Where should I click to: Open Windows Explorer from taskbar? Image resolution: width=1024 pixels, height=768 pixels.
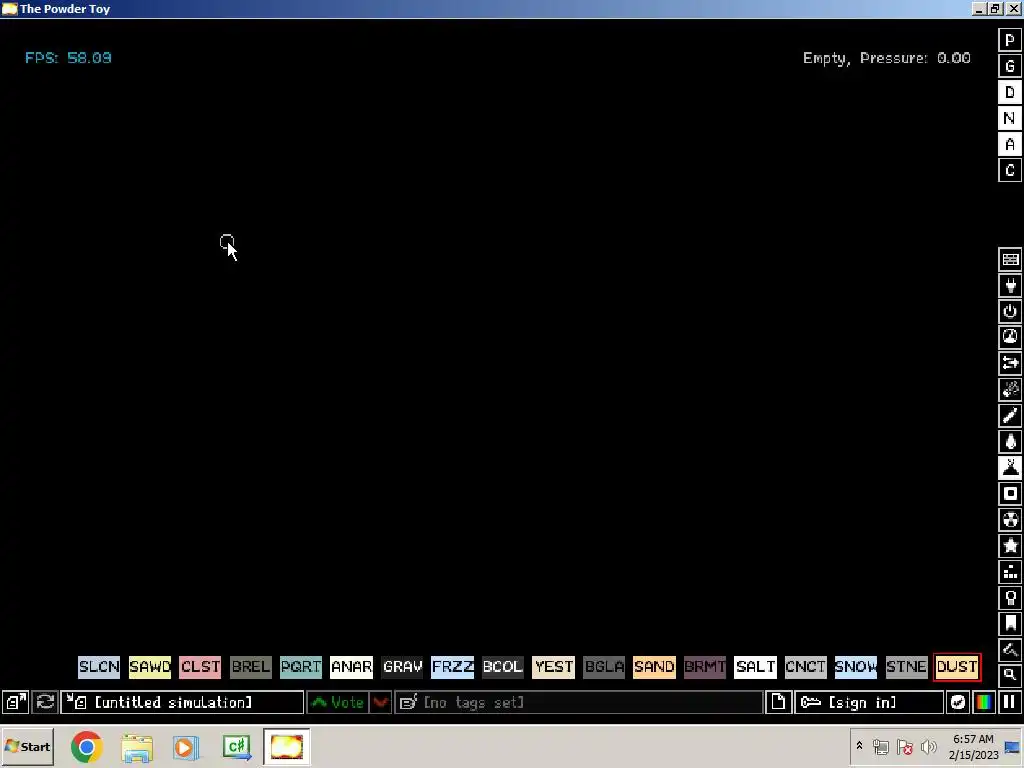[137, 747]
